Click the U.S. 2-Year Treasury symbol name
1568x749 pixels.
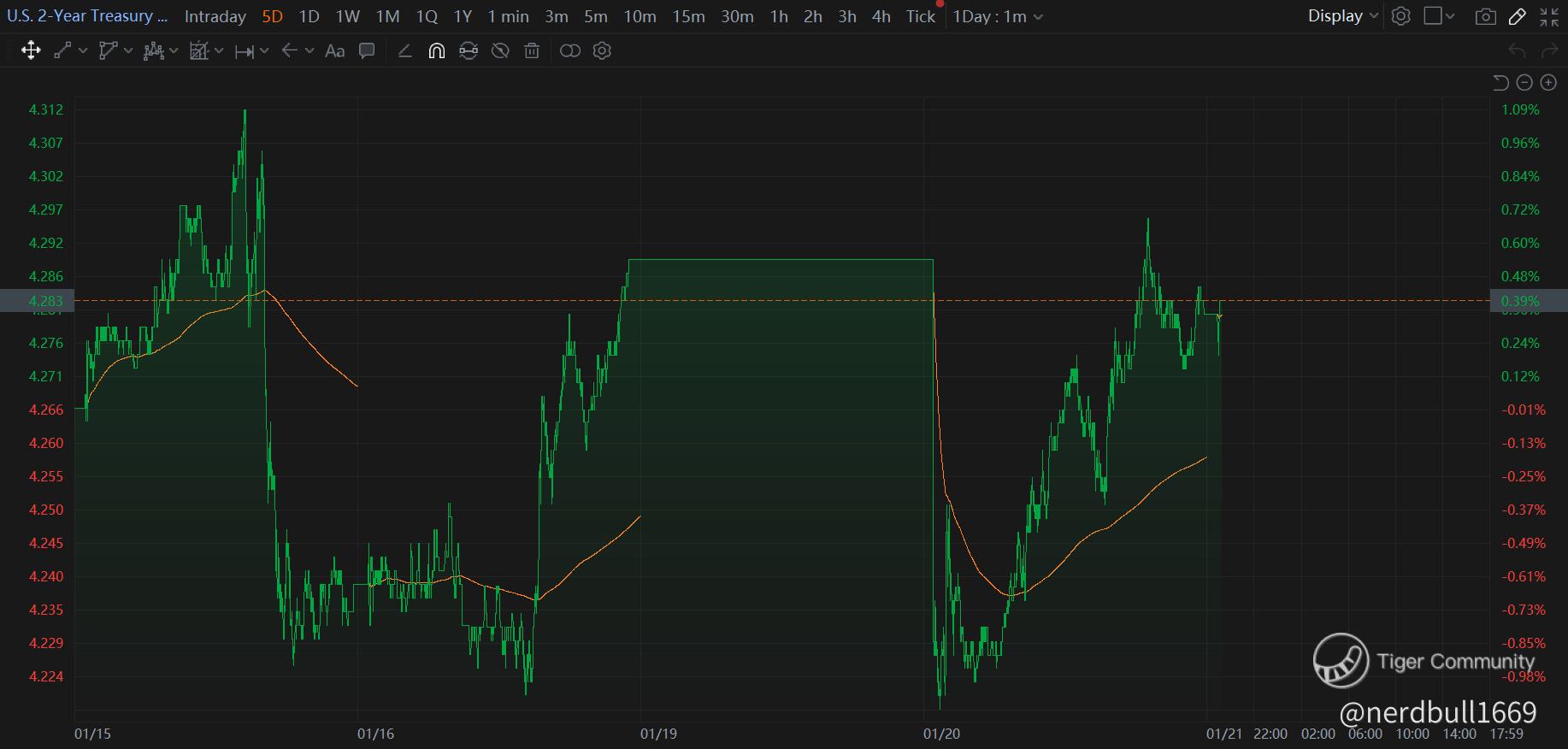(87, 16)
